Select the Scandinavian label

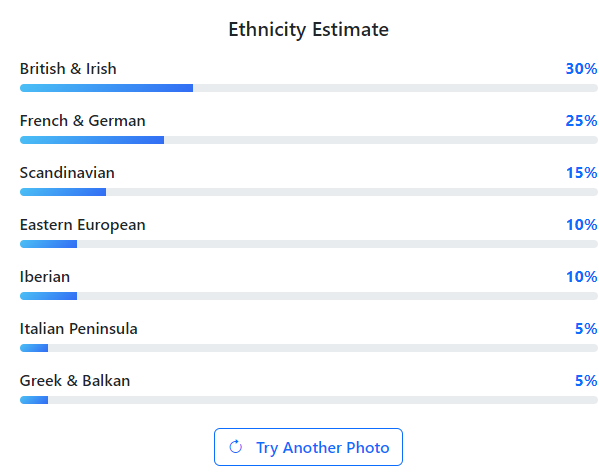click(67, 173)
